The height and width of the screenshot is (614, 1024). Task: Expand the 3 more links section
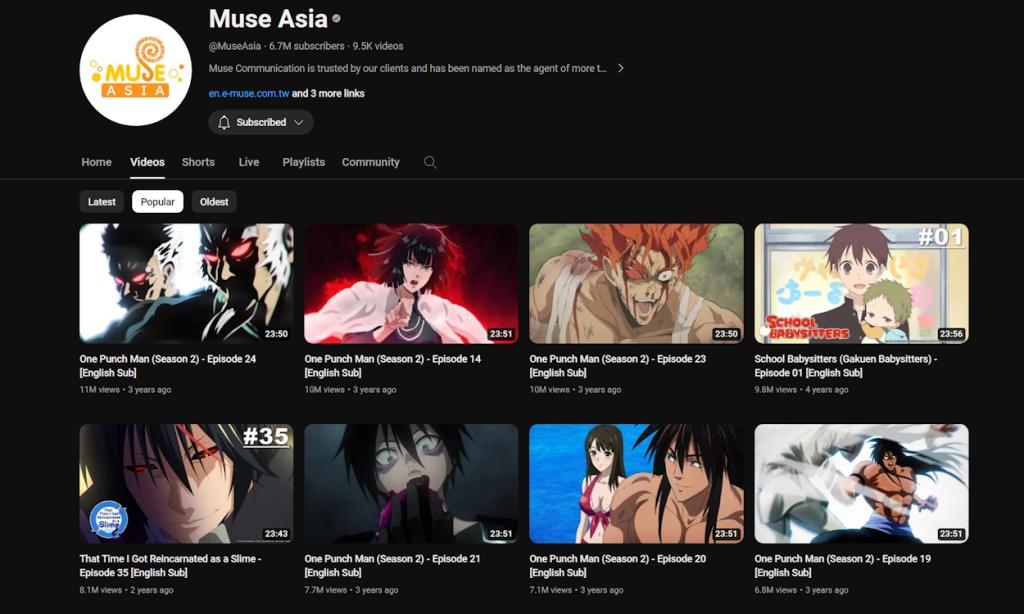(x=327, y=92)
